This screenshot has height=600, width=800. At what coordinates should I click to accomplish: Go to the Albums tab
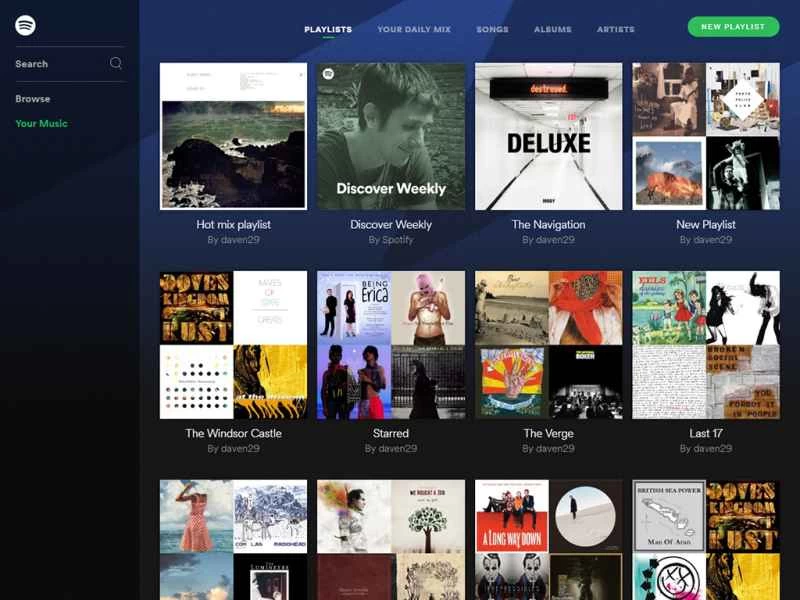click(553, 30)
